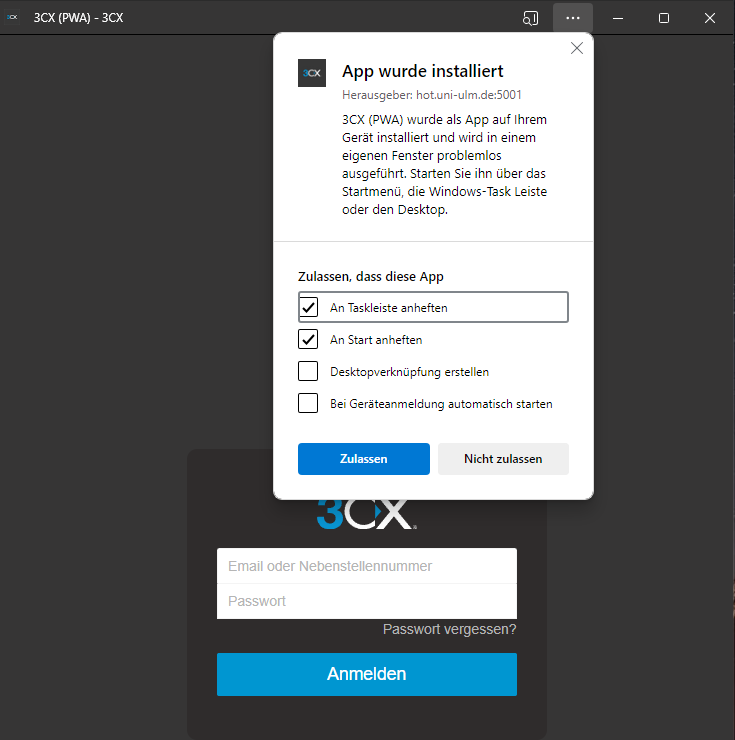
Task: Click the 'App wurde installiert' heading
Action: (x=422, y=71)
